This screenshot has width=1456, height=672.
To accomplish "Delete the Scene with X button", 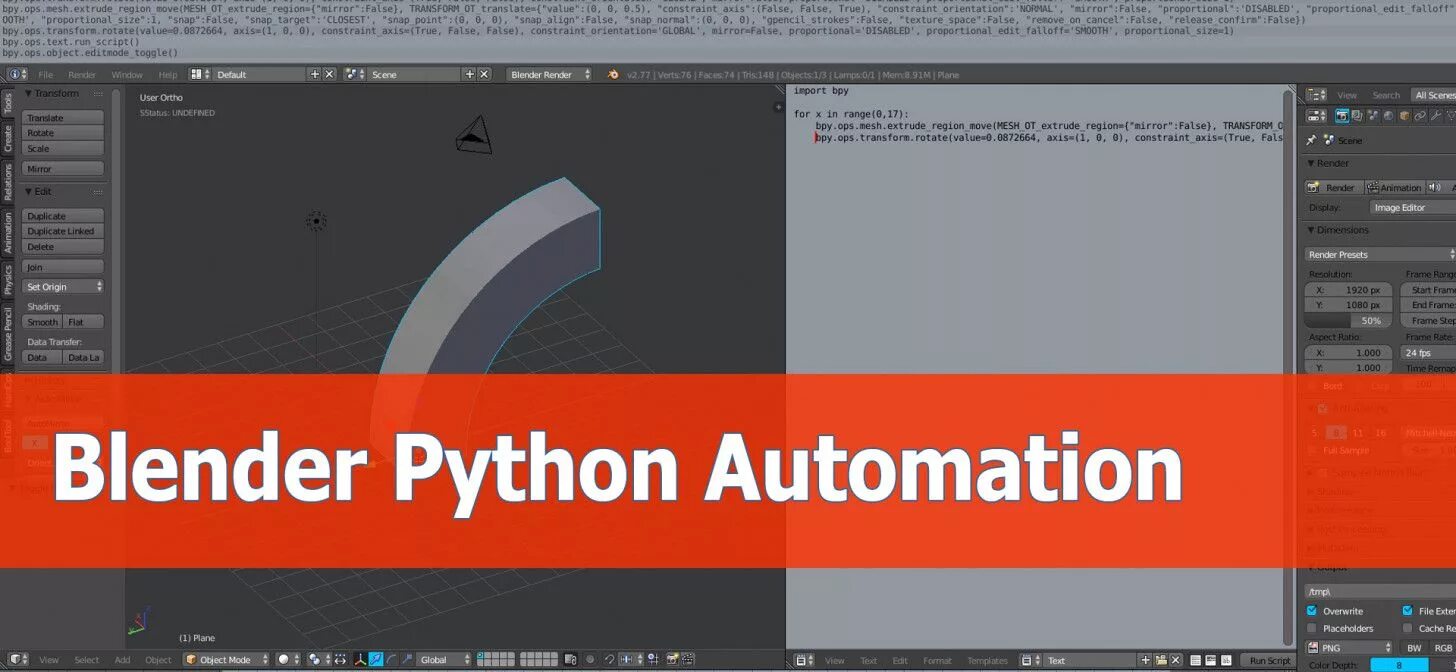I will (x=484, y=74).
